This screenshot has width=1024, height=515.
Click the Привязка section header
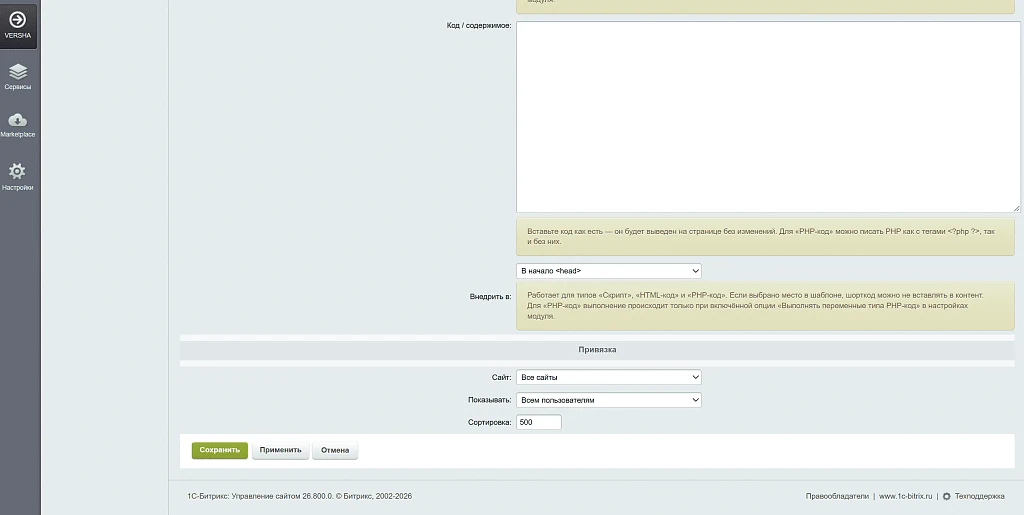click(x=597, y=350)
